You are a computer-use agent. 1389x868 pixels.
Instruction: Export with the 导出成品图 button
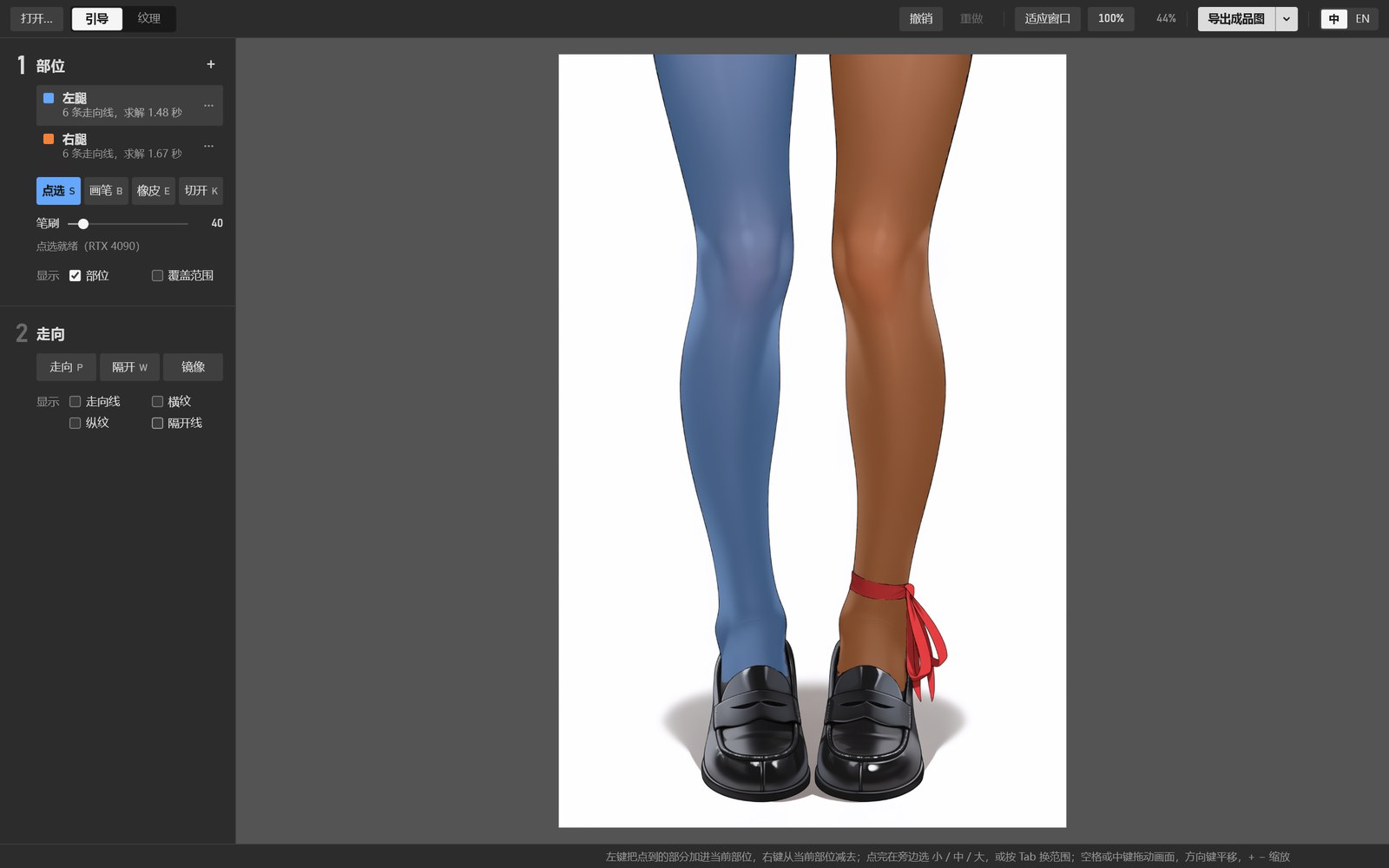pos(1236,18)
